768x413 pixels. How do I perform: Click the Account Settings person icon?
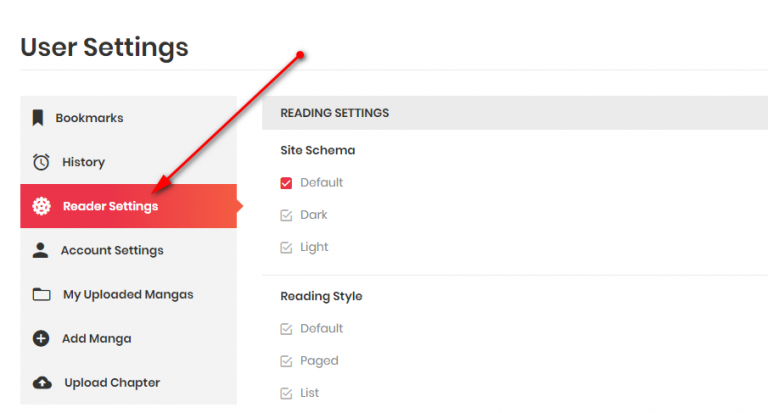[x=40, y=250]
